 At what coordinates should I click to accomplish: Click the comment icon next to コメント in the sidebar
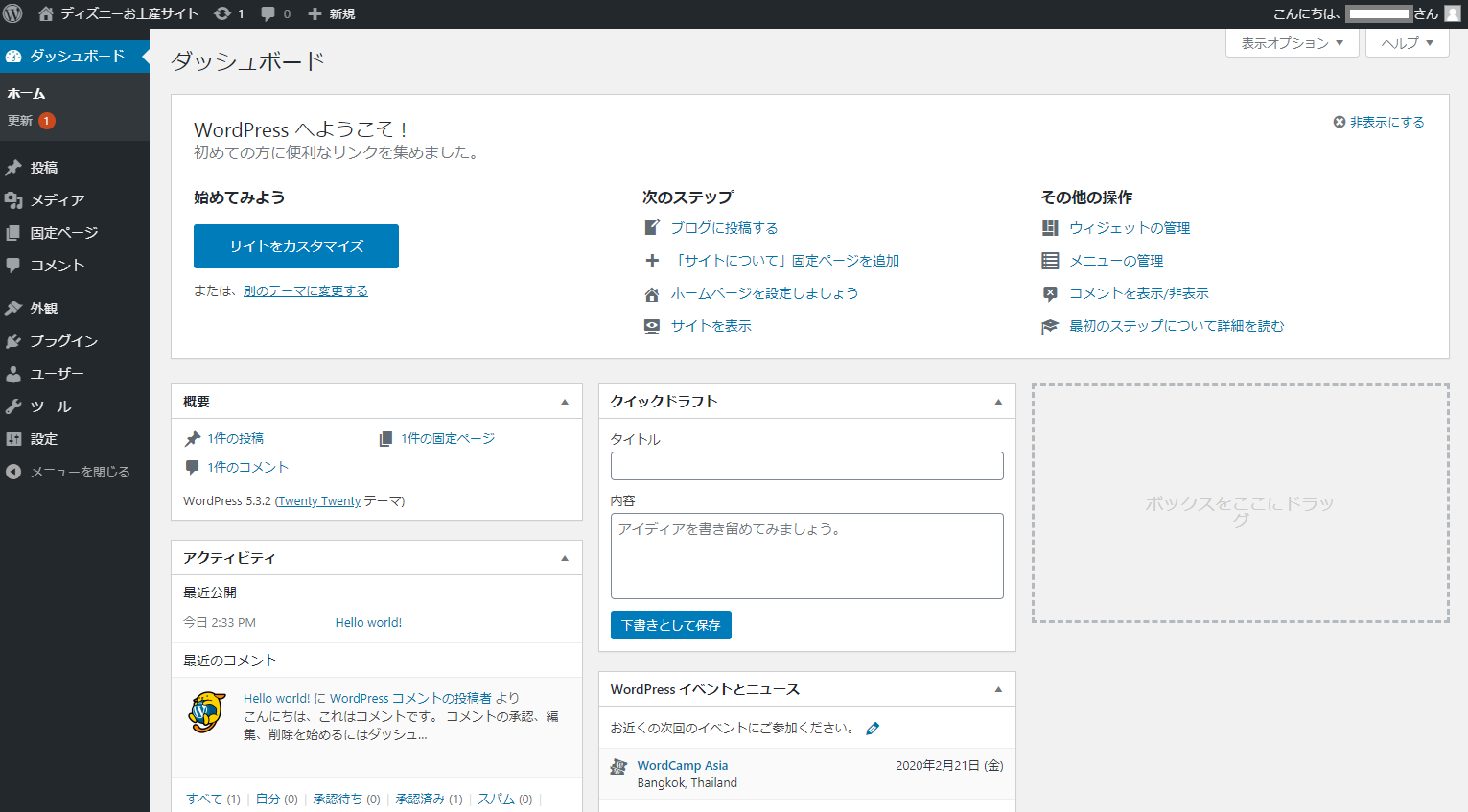[x=13, y=266]
